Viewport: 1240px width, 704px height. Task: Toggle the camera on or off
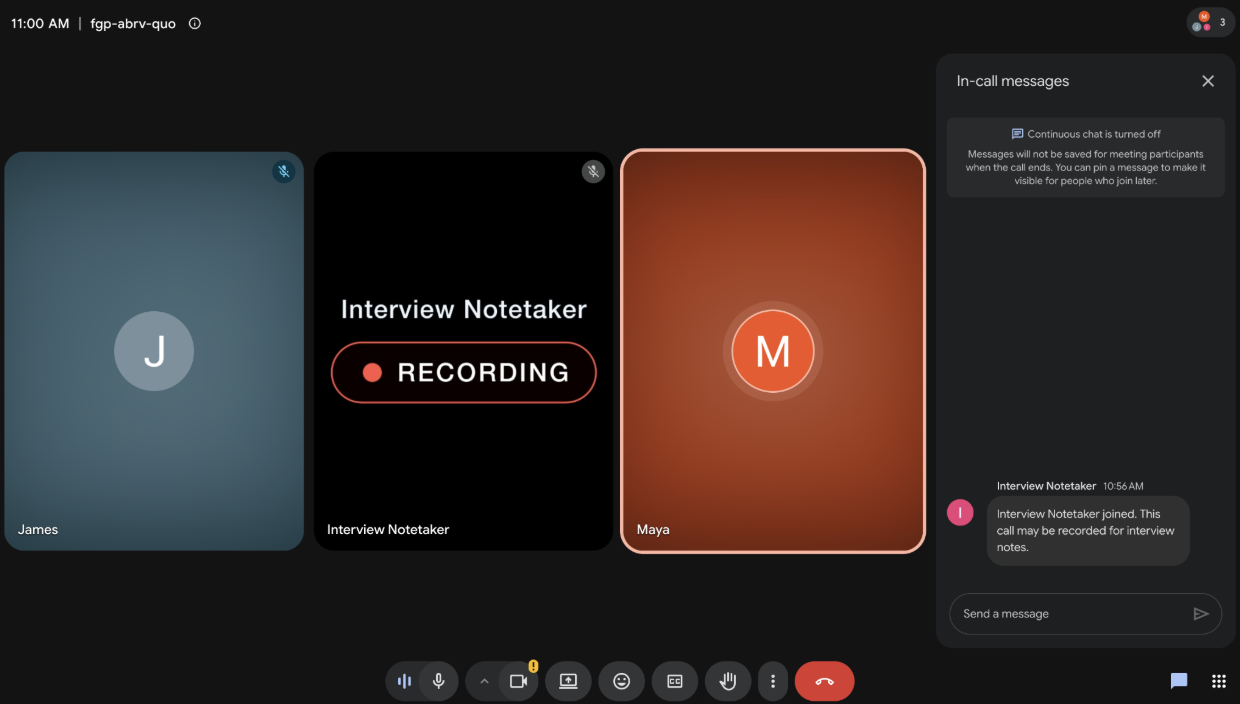[x=518, y=681]
